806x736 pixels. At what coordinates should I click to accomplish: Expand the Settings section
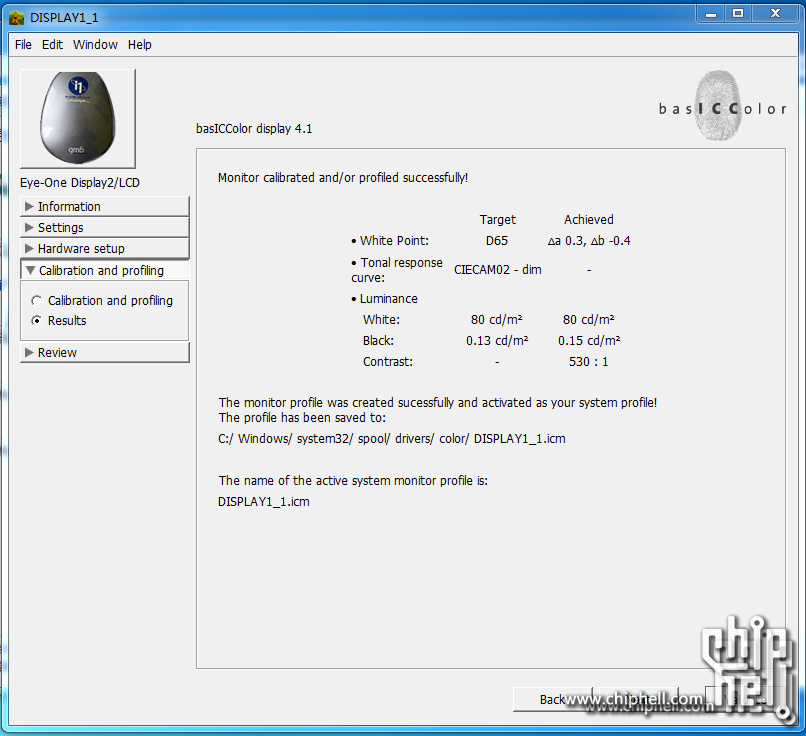[104, 227]
